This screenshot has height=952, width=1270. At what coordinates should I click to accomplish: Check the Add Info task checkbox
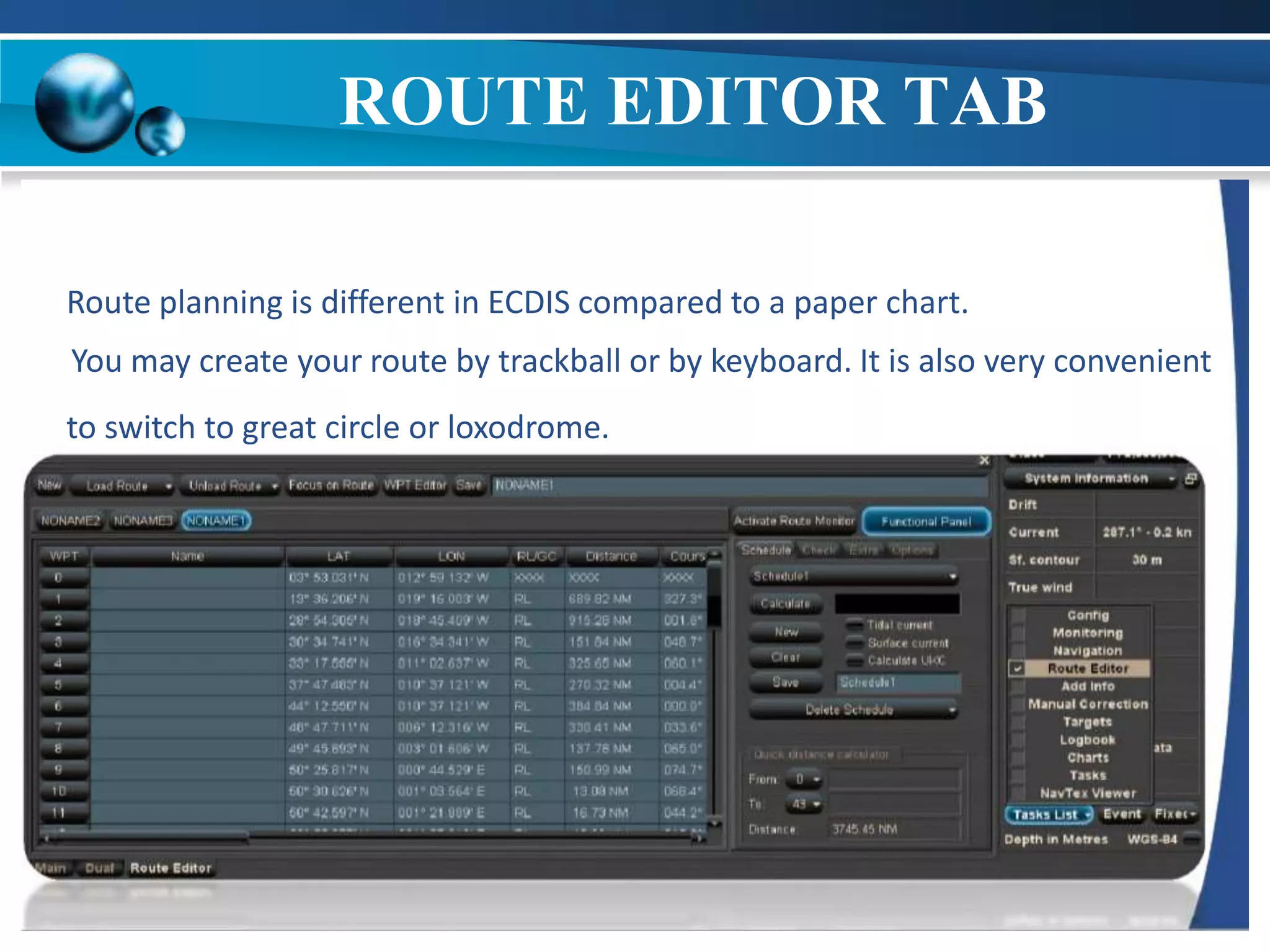coord(1017,686)
